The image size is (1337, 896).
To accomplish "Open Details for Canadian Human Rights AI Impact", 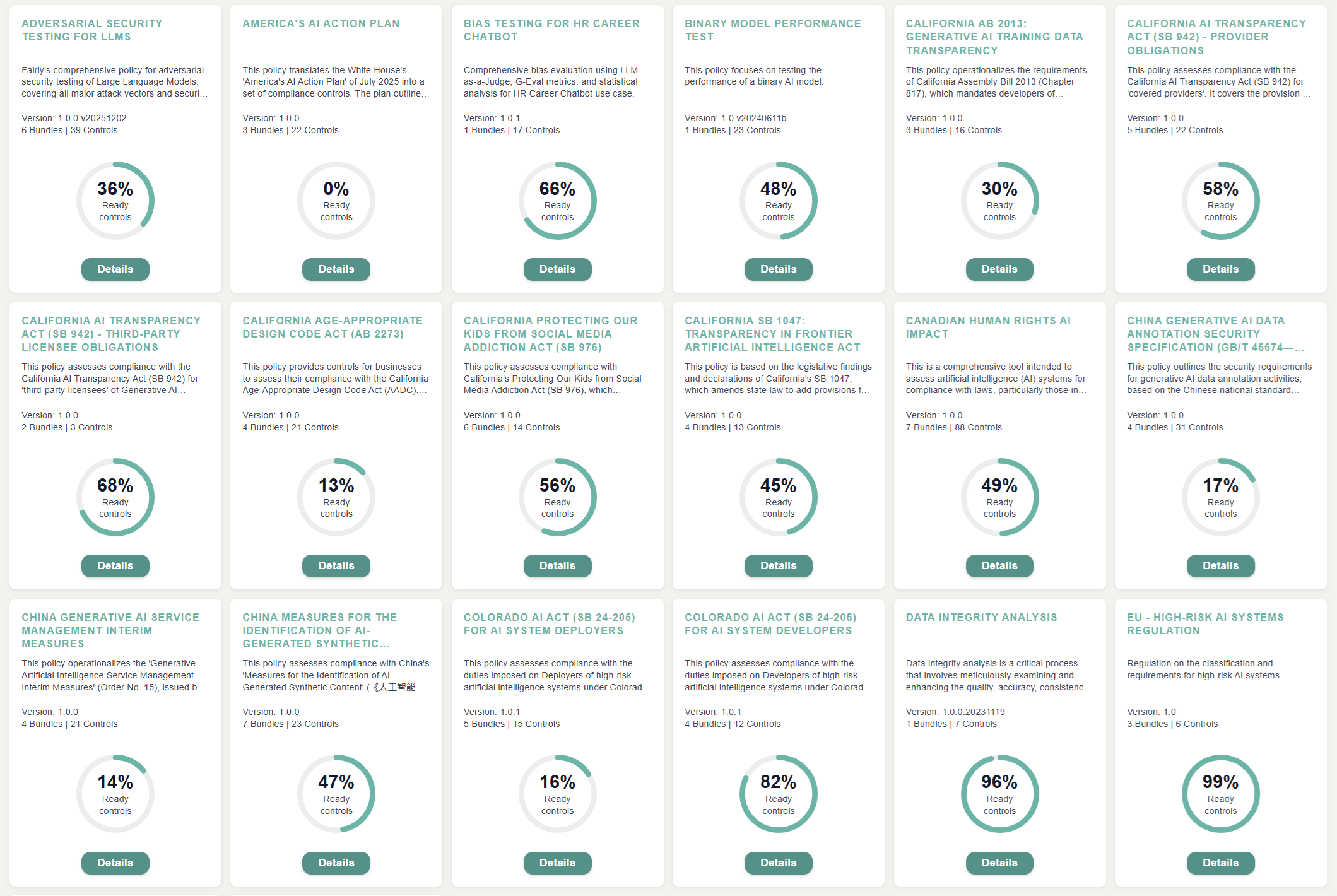I will coord(999,566).
